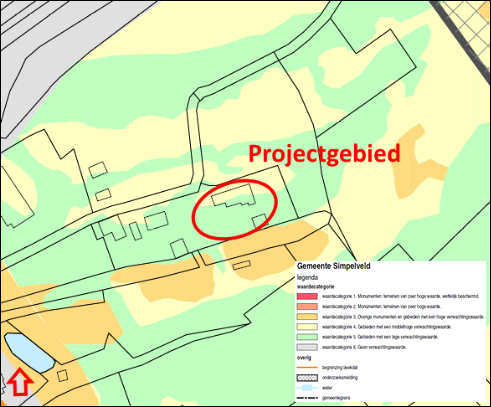Click the green waardecategorie 5 legend swatch

point(307,337)
